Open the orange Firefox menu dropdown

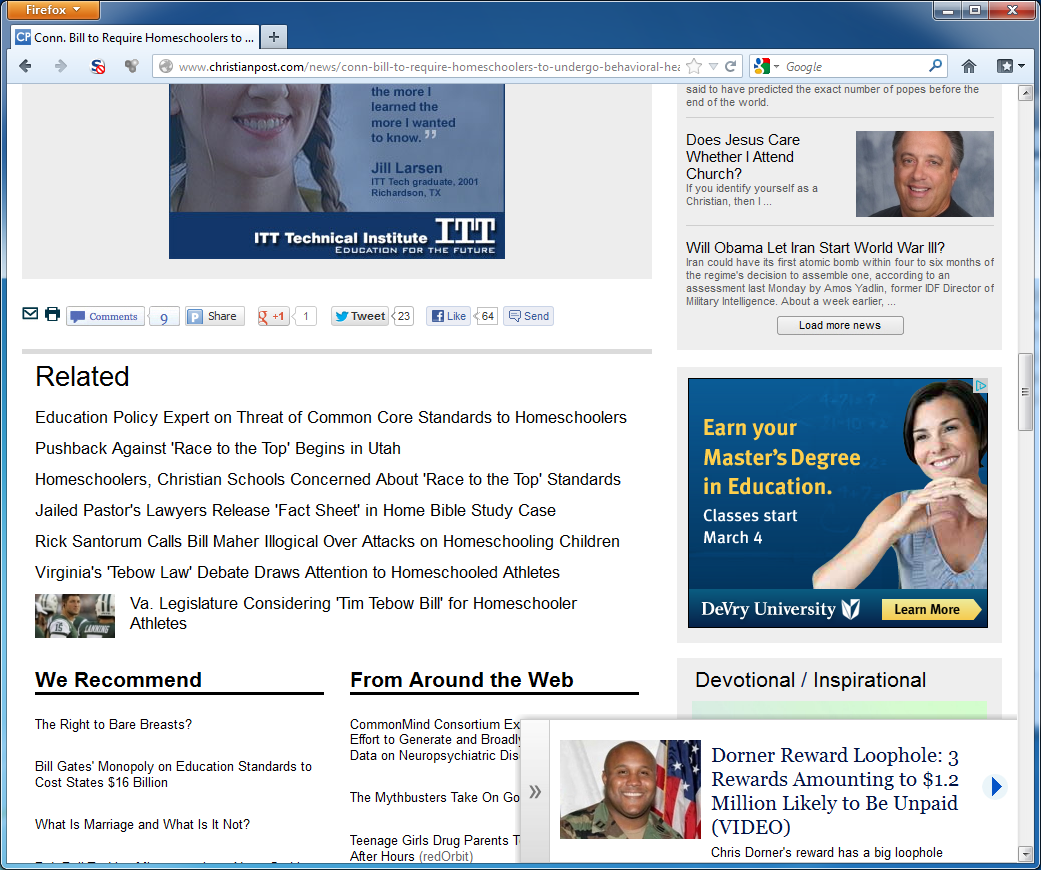coord(50,10)
